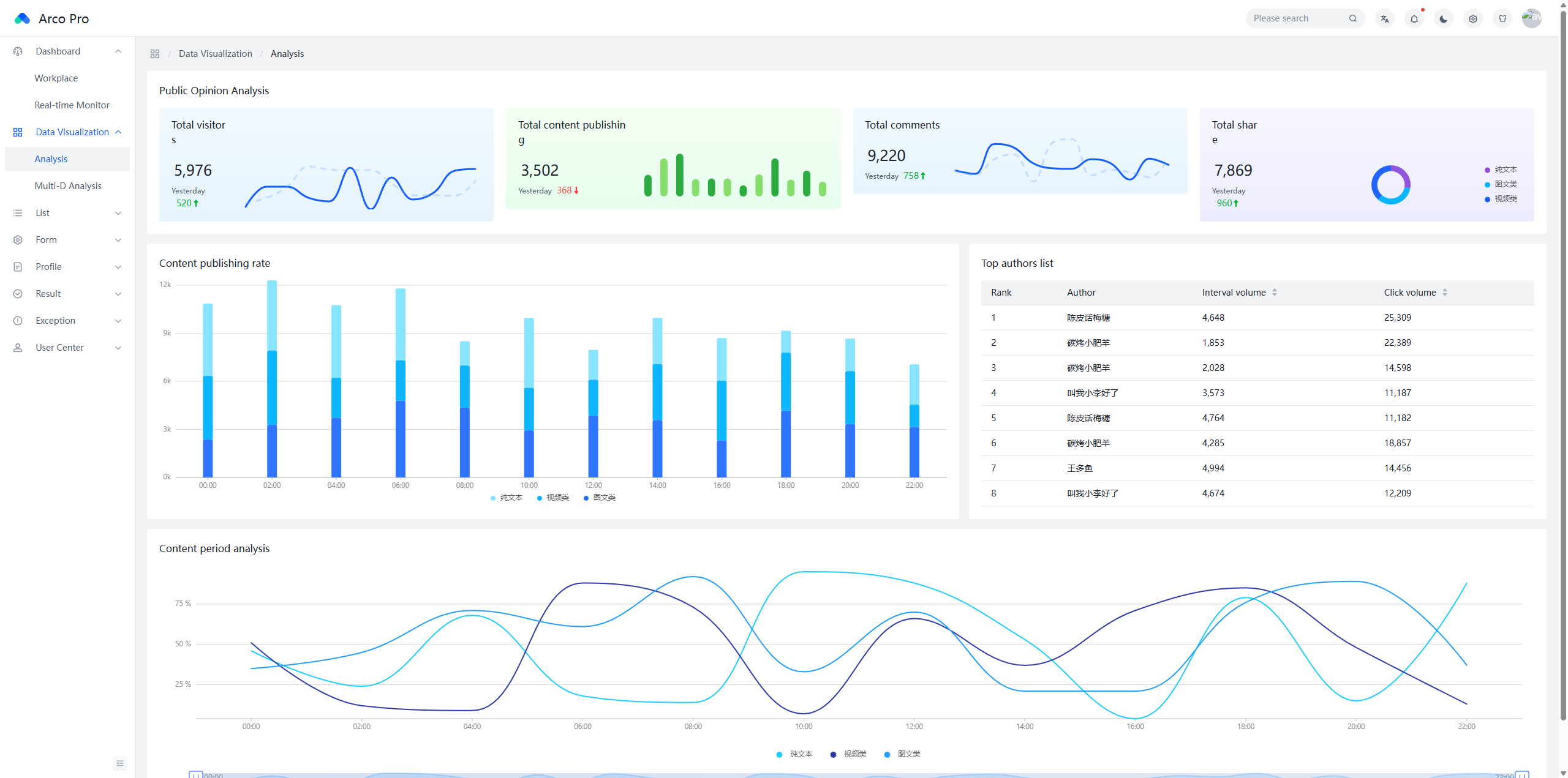Click the 4,994 interval volume cell
Screen dimensions: 1568x778
pos(1213,468)
